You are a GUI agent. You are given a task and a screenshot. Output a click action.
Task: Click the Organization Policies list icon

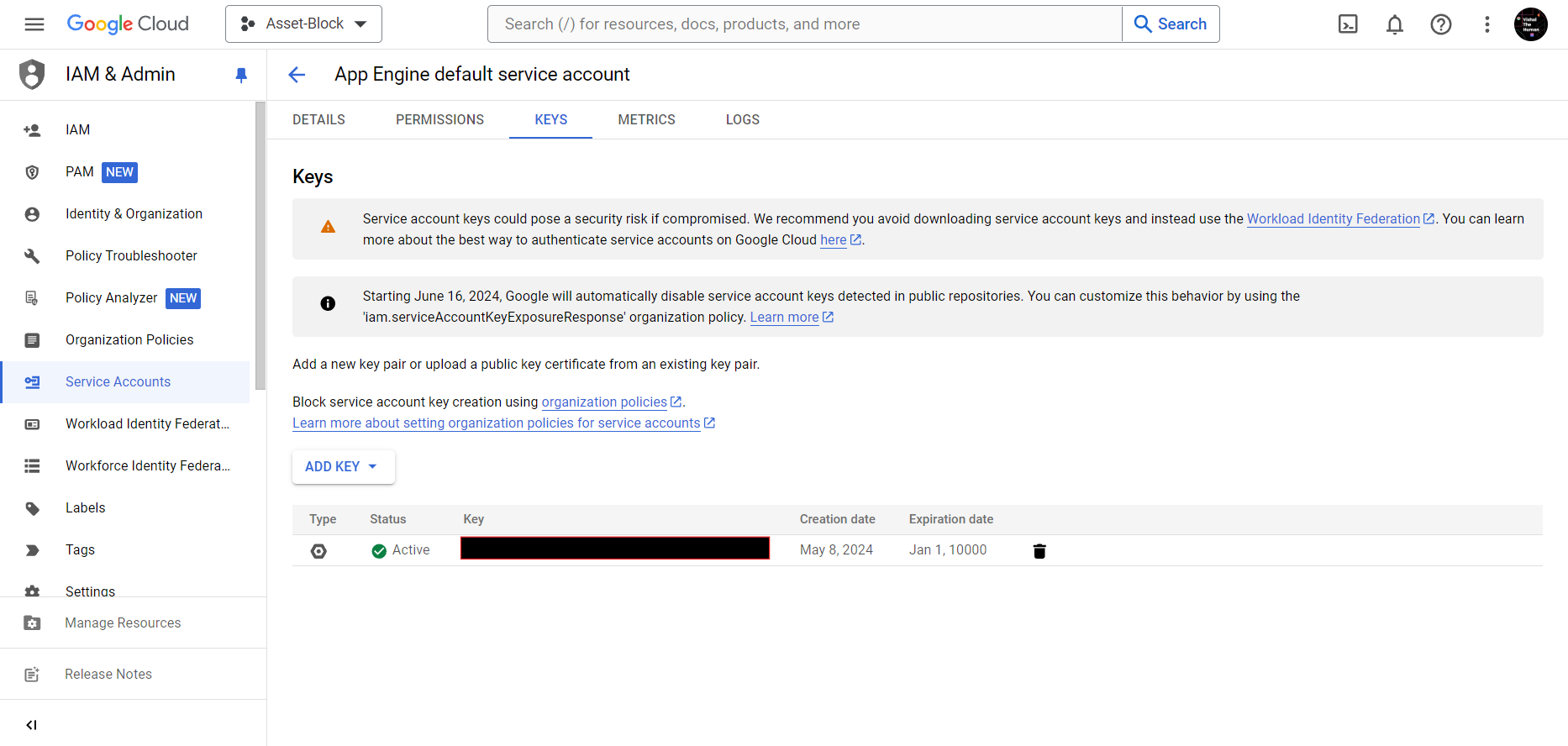coord(32,340)
